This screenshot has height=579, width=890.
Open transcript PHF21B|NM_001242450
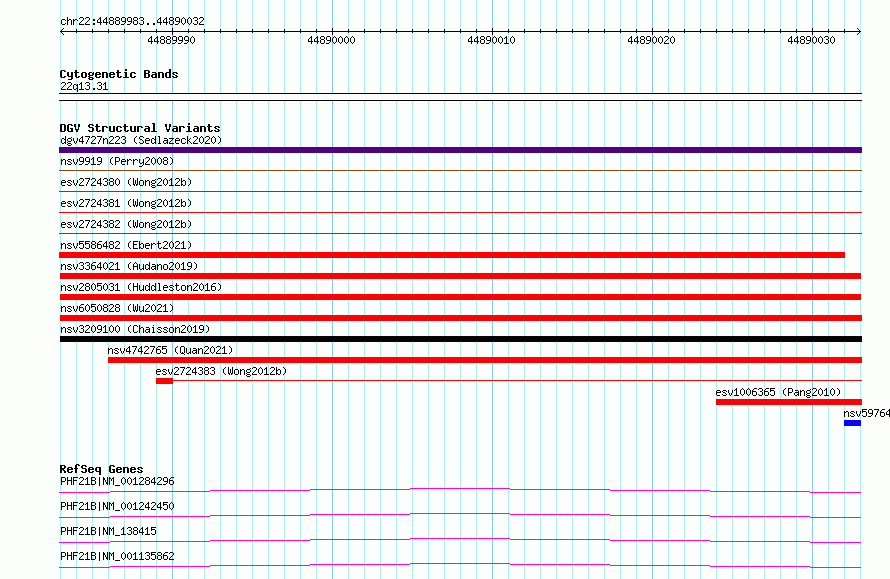(x=117, y=506)
